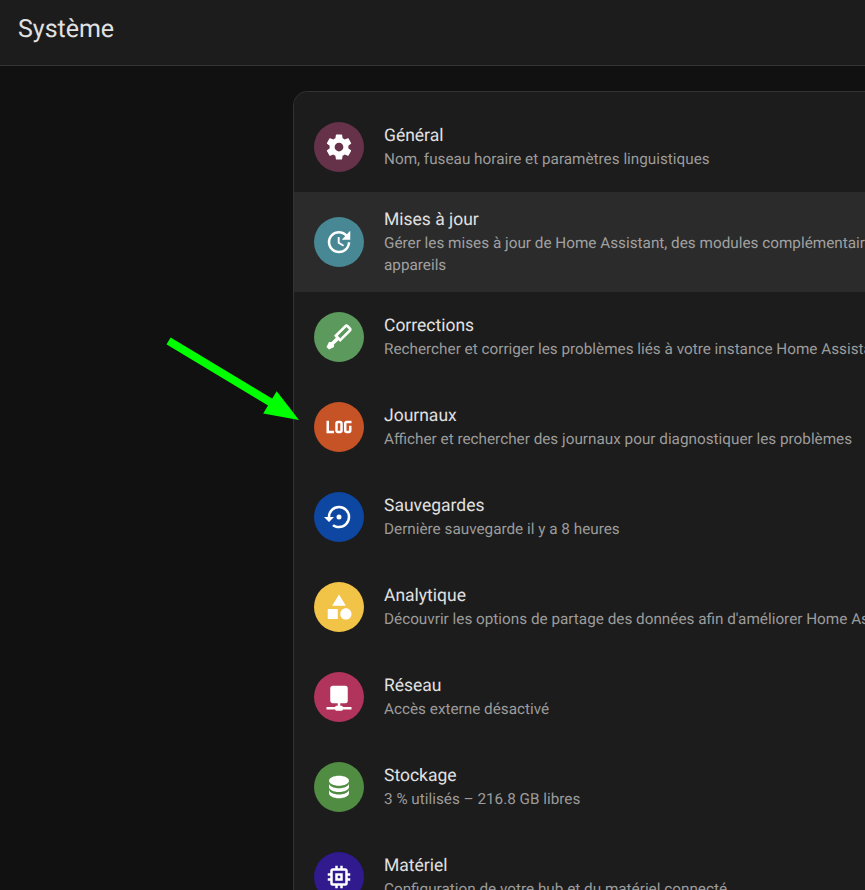Go to the Corrections entry
The height and width of the screenshot is (890, 865).
(428, 325)
